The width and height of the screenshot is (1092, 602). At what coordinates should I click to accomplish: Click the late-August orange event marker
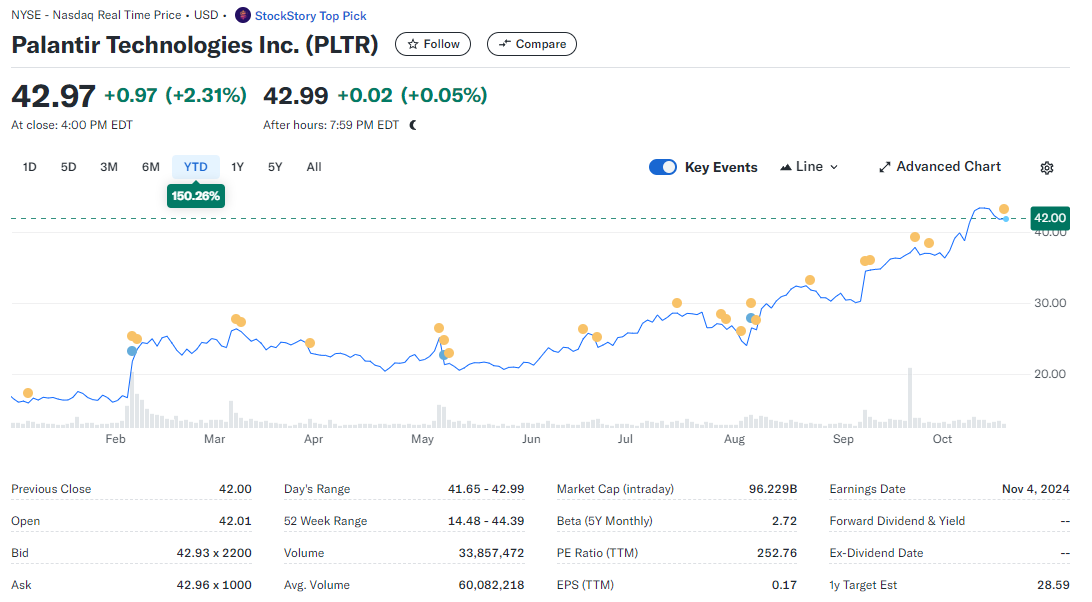[x=809, y=280]
